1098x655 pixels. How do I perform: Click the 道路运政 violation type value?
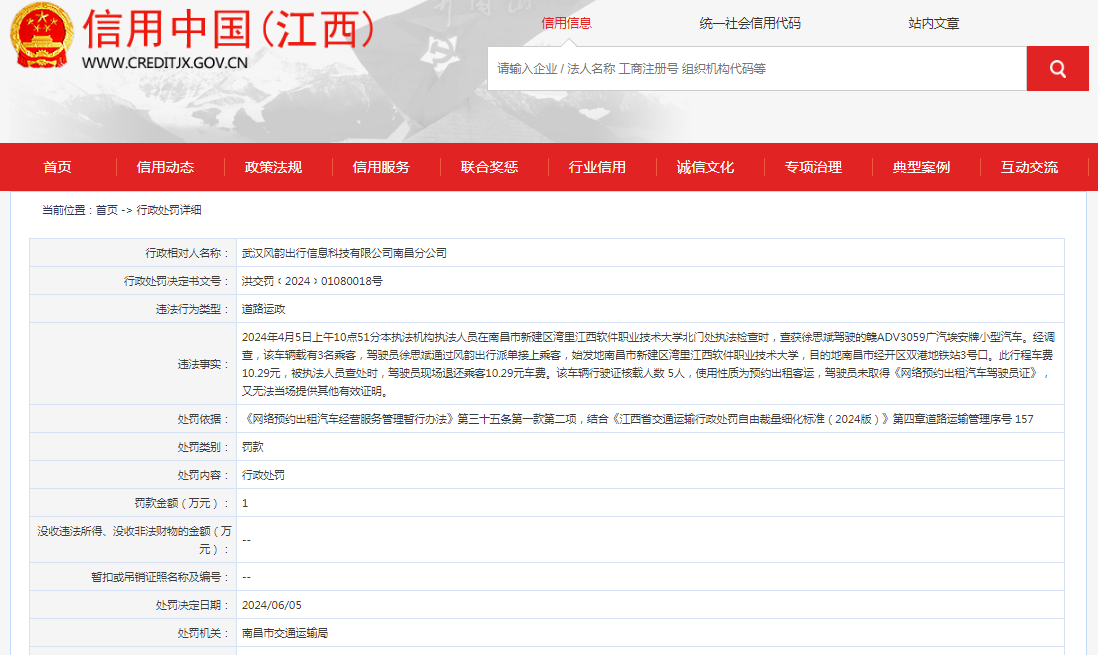click(263, 309)
